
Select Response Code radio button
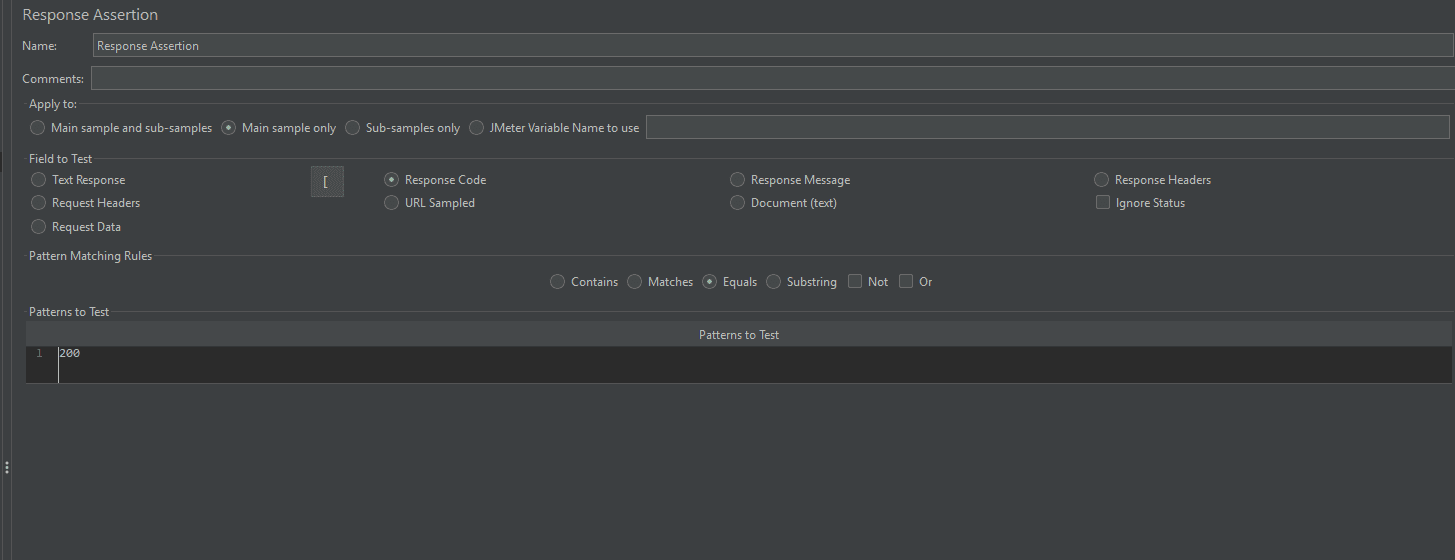tap(392, 180)
